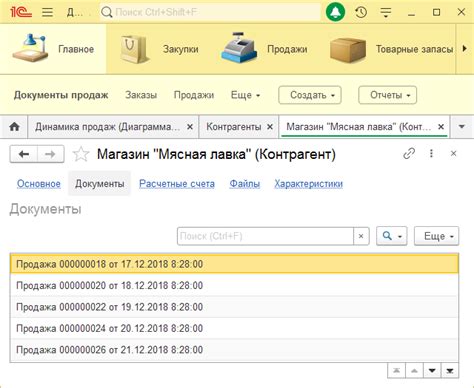Open the main menu hamburger icon
Screen dimensions: 474x388
click(x=47, y=12)
